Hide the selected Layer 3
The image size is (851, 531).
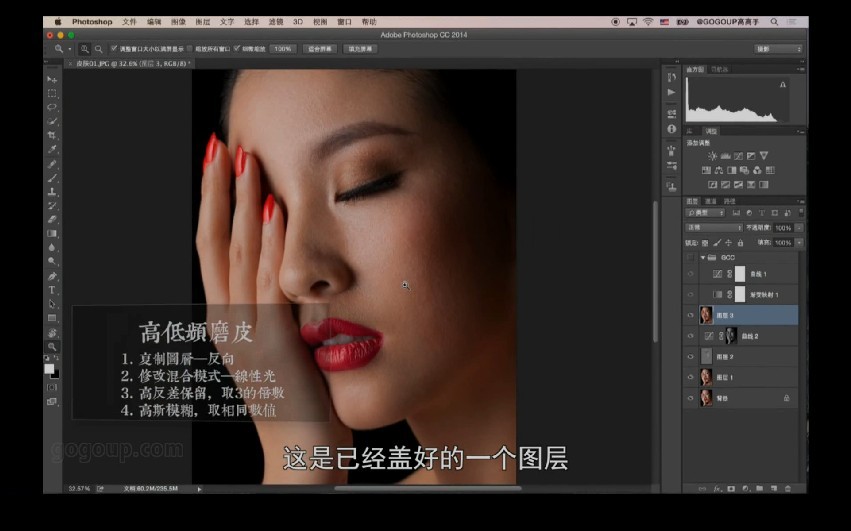pos(690,315)
